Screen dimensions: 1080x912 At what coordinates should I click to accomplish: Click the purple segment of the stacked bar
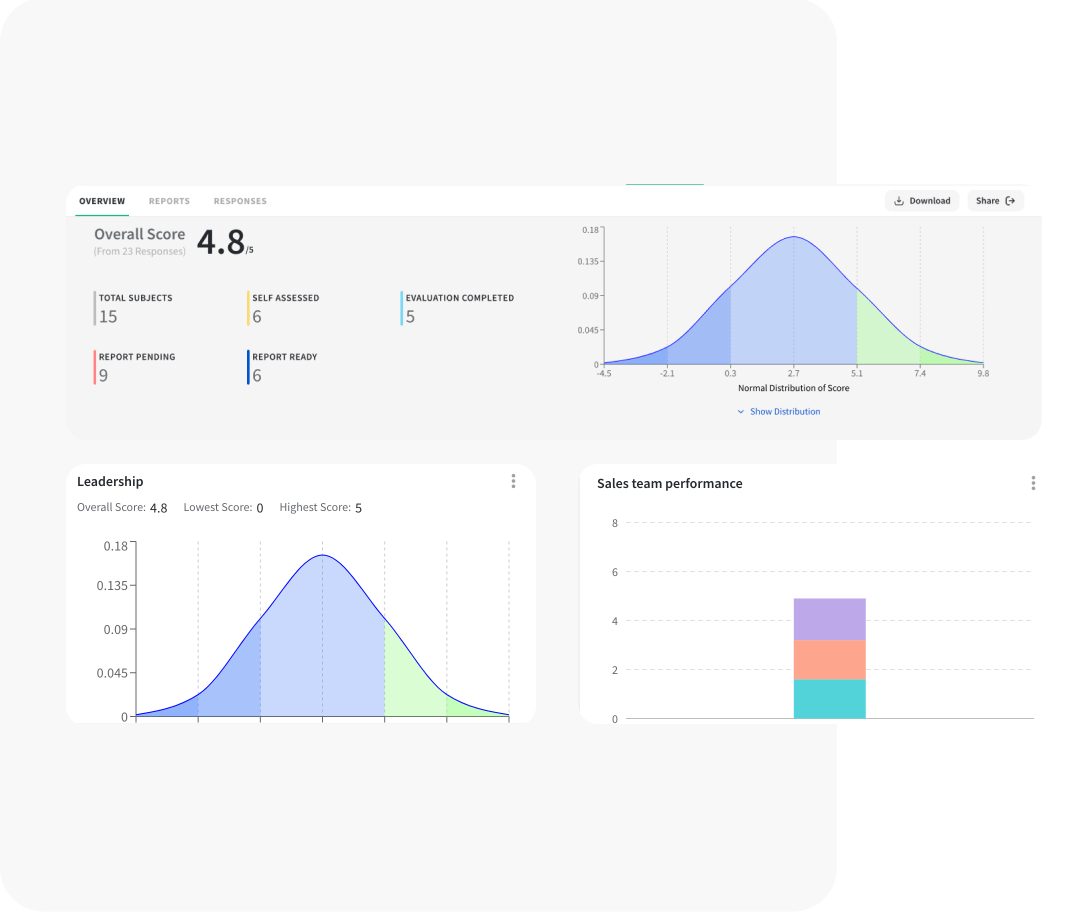pyautogui.click(x=829, y=619)
